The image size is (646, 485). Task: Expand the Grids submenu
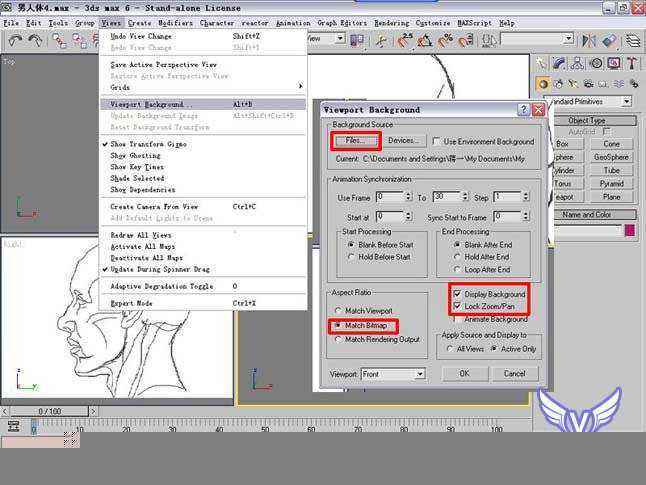204,87
